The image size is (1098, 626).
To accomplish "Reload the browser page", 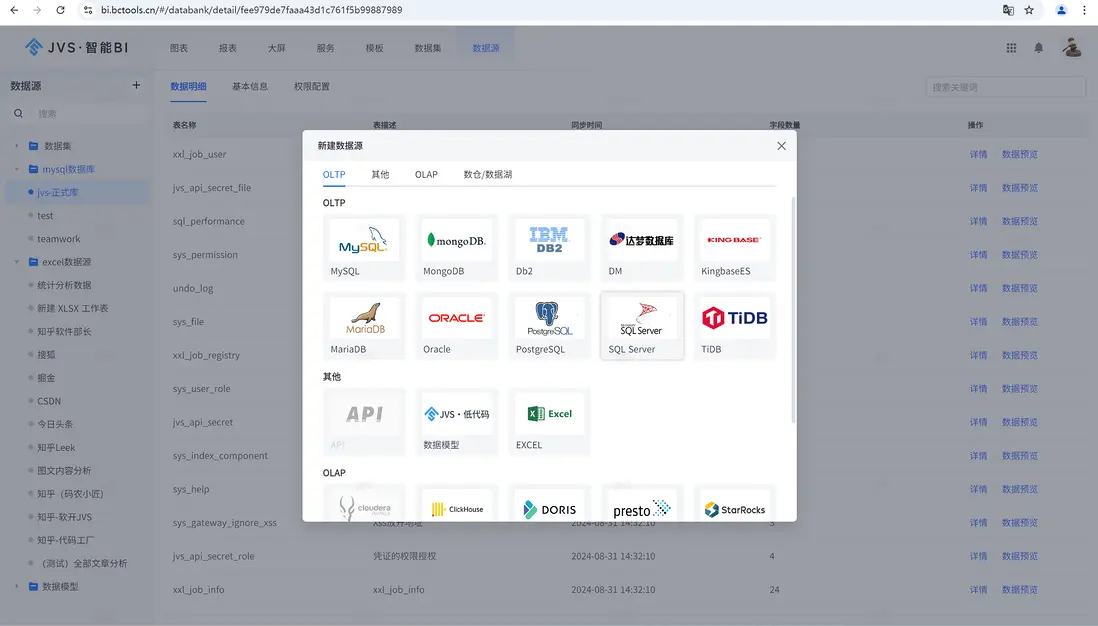I will click(x=60, y=10).
